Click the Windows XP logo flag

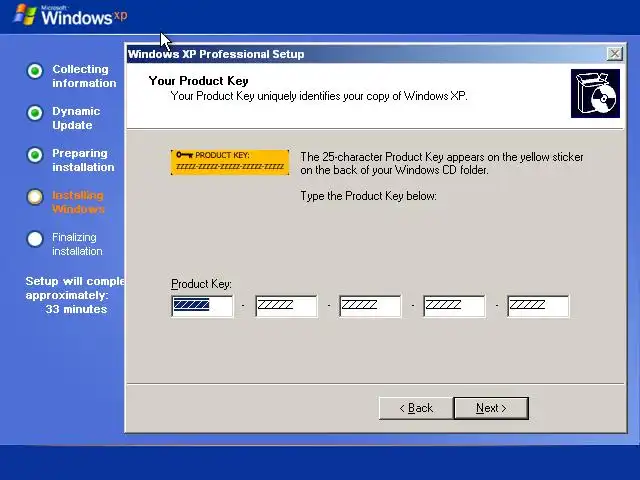tap(25, 15)
